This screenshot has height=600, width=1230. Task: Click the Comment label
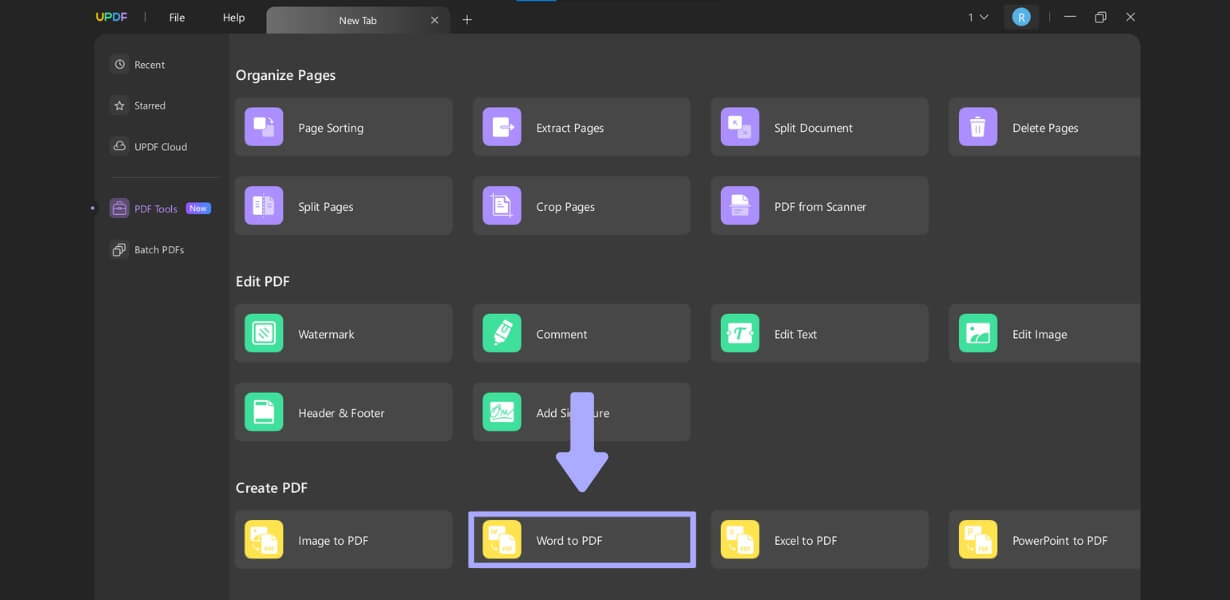[562, 334]
